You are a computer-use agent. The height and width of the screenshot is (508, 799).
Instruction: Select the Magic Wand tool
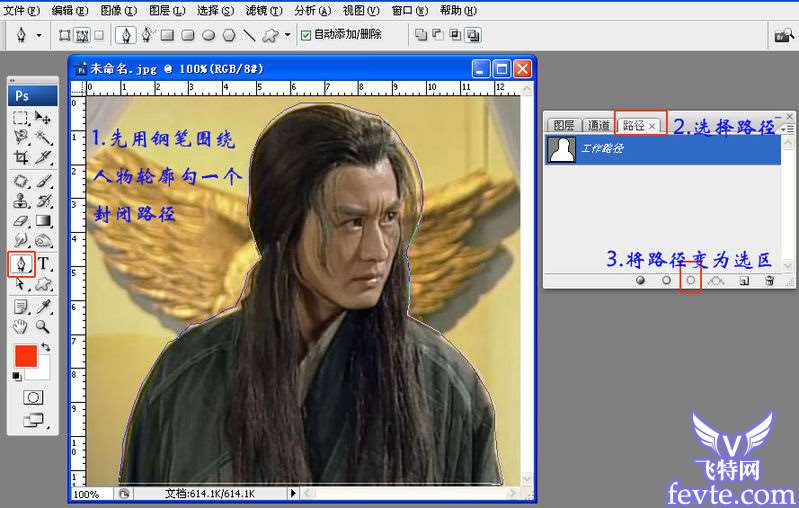pos(43,137)
